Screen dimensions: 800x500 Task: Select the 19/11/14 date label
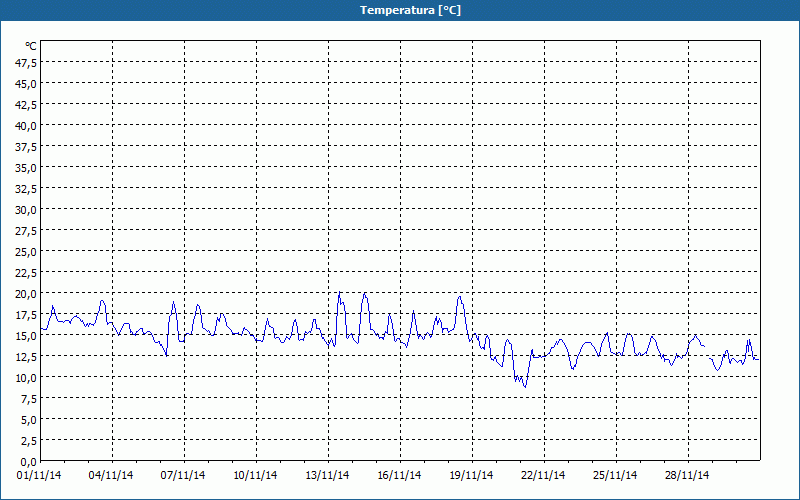(471, 475)
